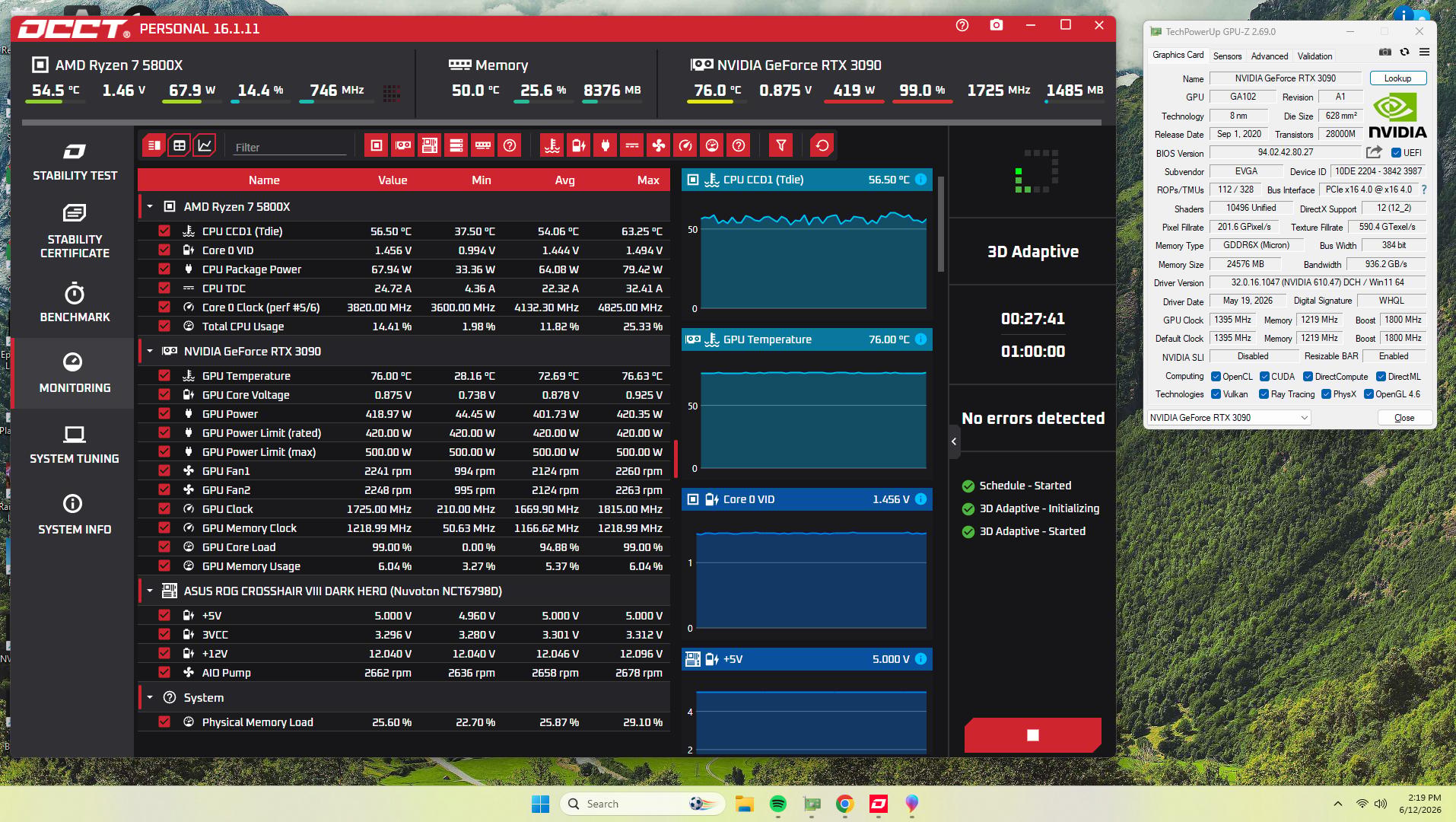
Task: Collapse the System sensor group
Action: coord(150,697)
